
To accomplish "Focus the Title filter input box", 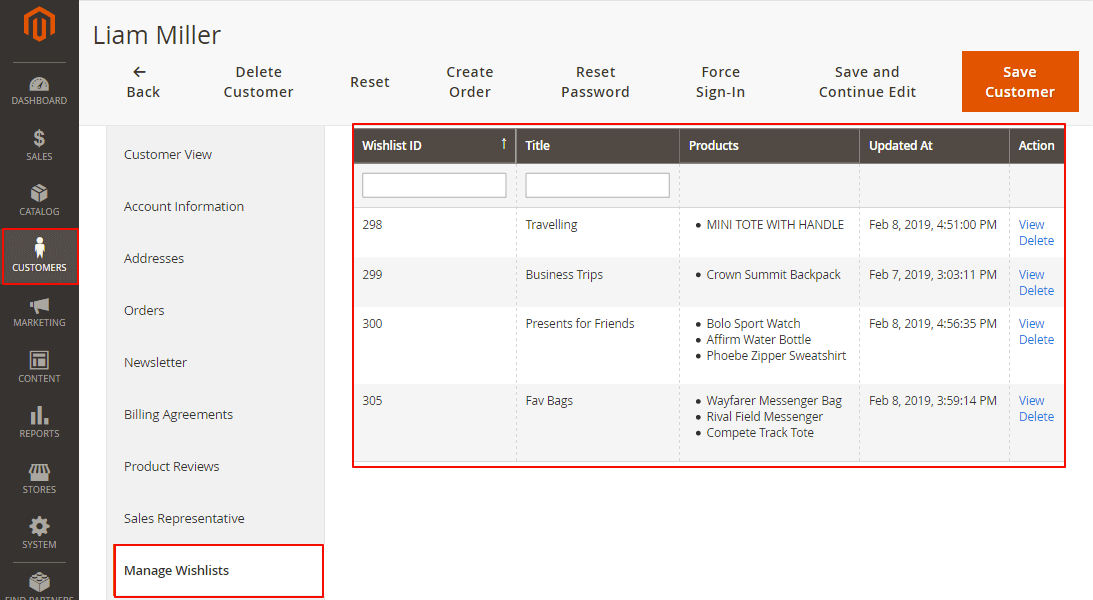I will [x=597, y=185].
